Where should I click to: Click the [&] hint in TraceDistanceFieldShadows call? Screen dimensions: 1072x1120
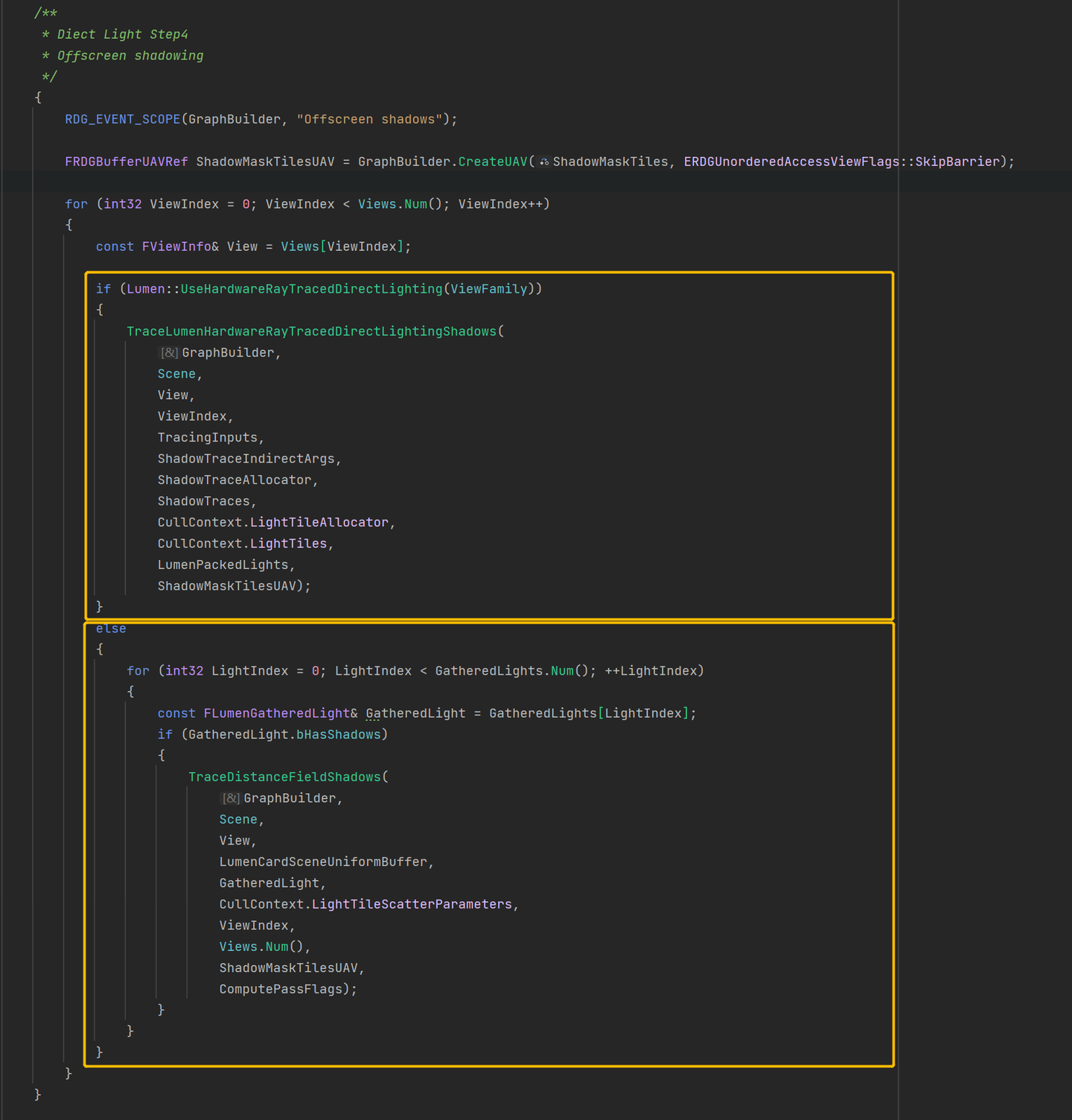point(231,798)
